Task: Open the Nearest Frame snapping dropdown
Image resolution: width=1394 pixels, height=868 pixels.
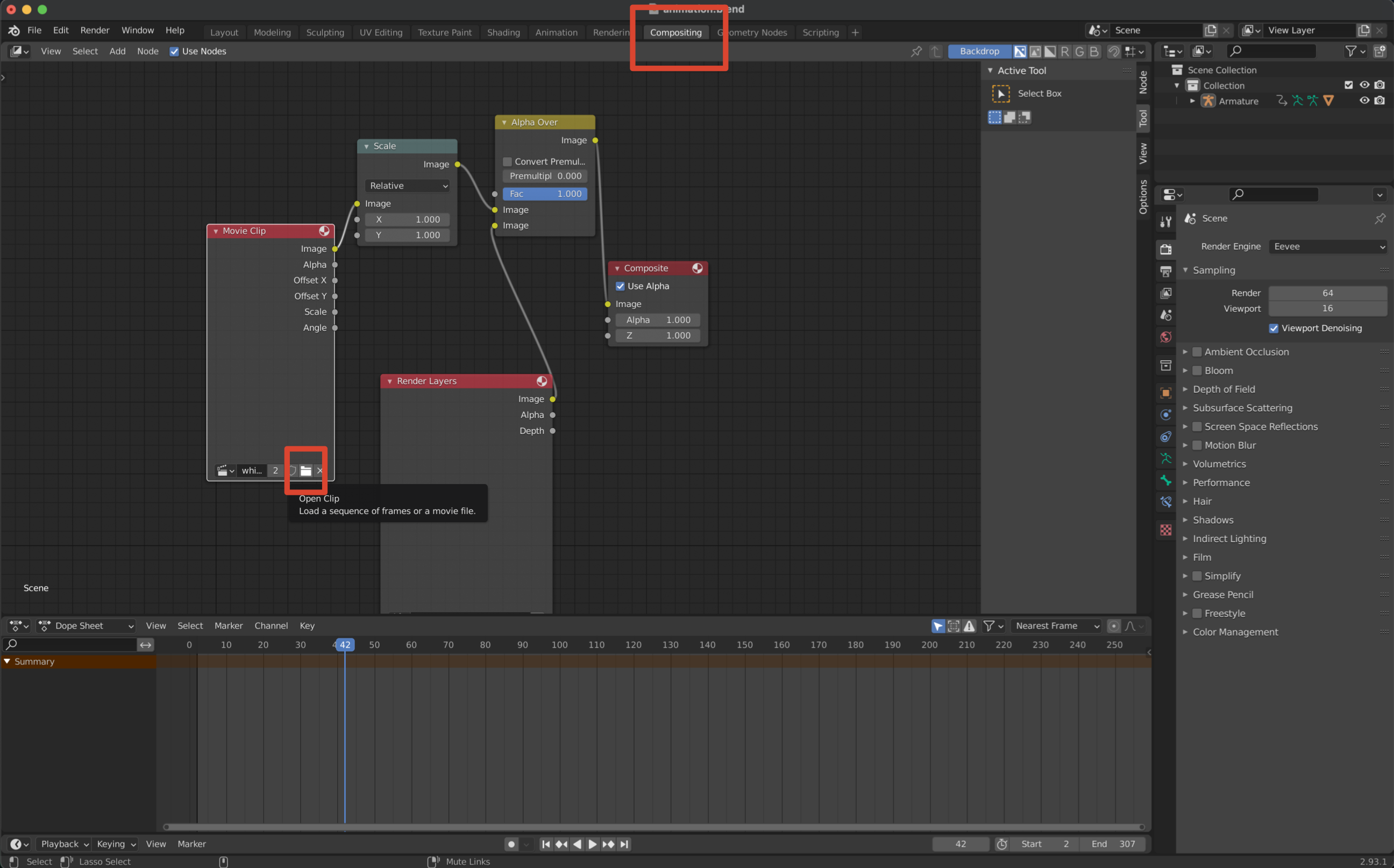Action: [1056, 626]
